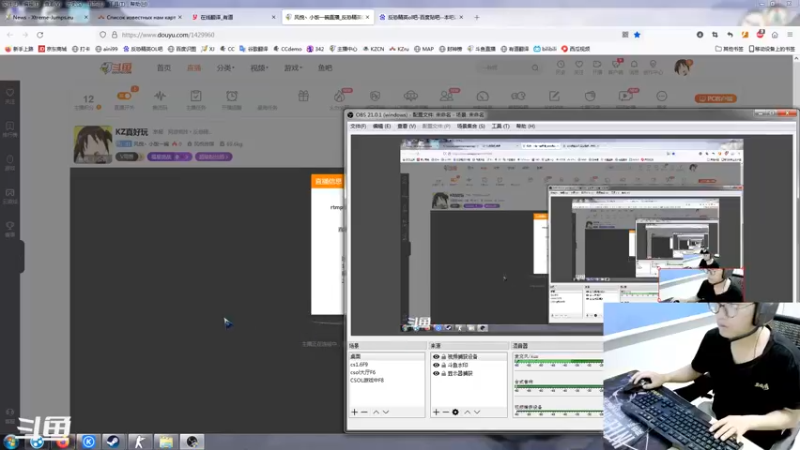Toggle lock icon of first source
This screenshot has width=800, height=450.
tap(443, 357)
